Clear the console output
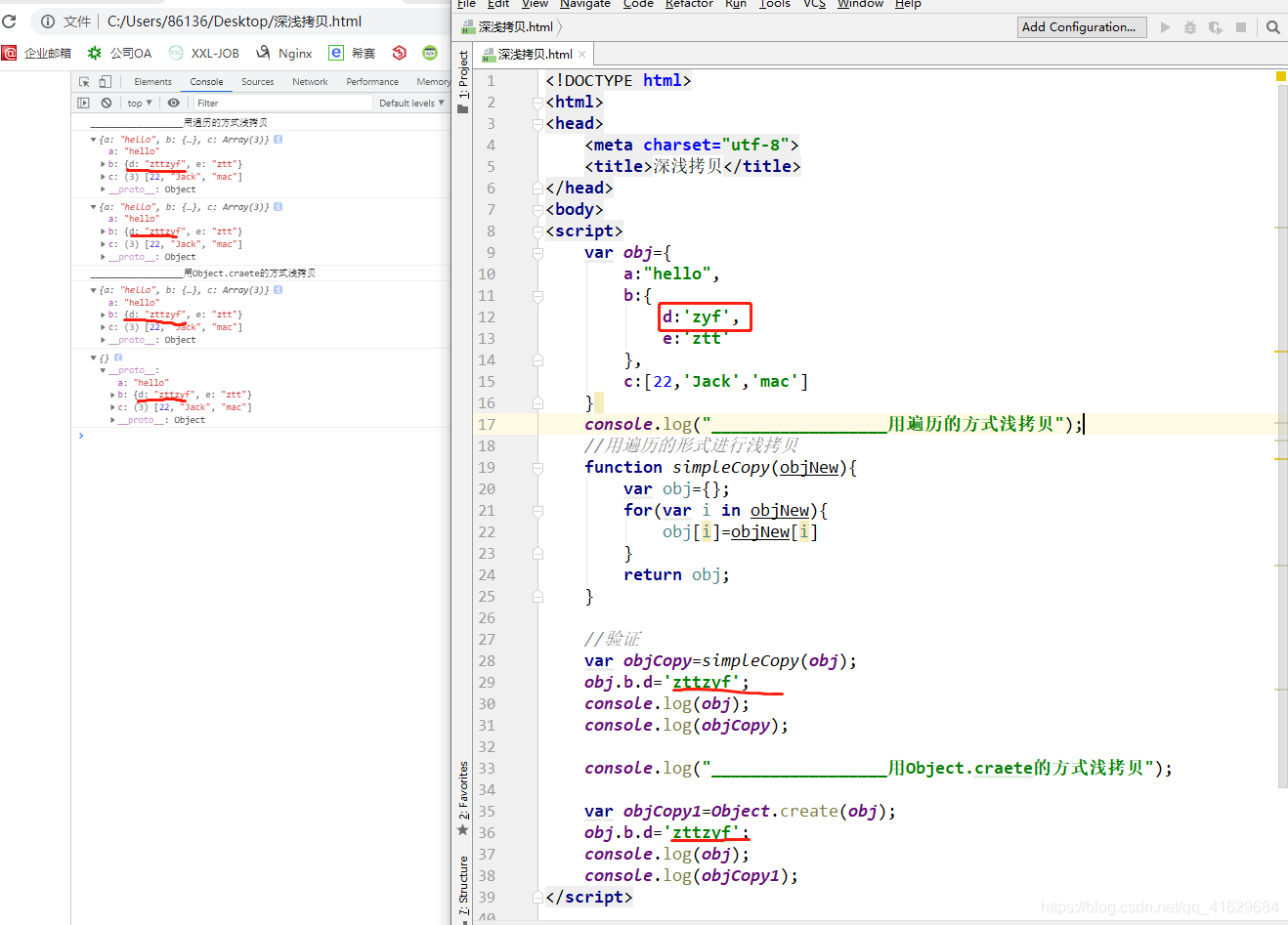 107,103
